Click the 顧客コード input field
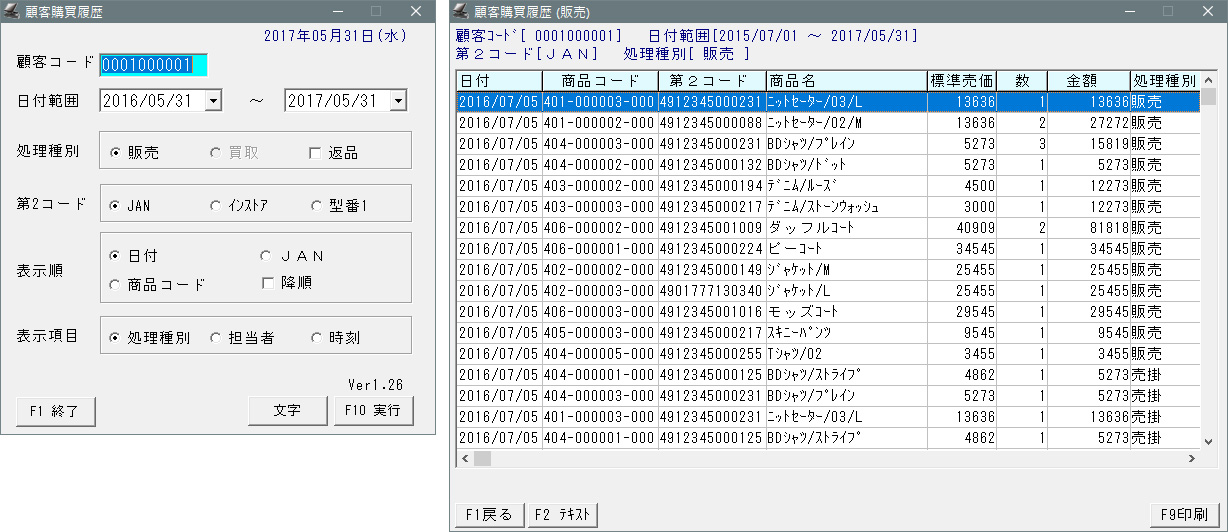 pos(152,65)
